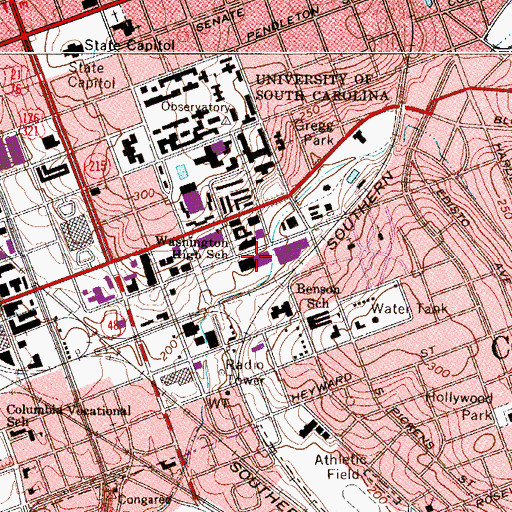Click the Hollywood Park label
The height and width of the screenshot is (512, 512).
coord(460,406)
